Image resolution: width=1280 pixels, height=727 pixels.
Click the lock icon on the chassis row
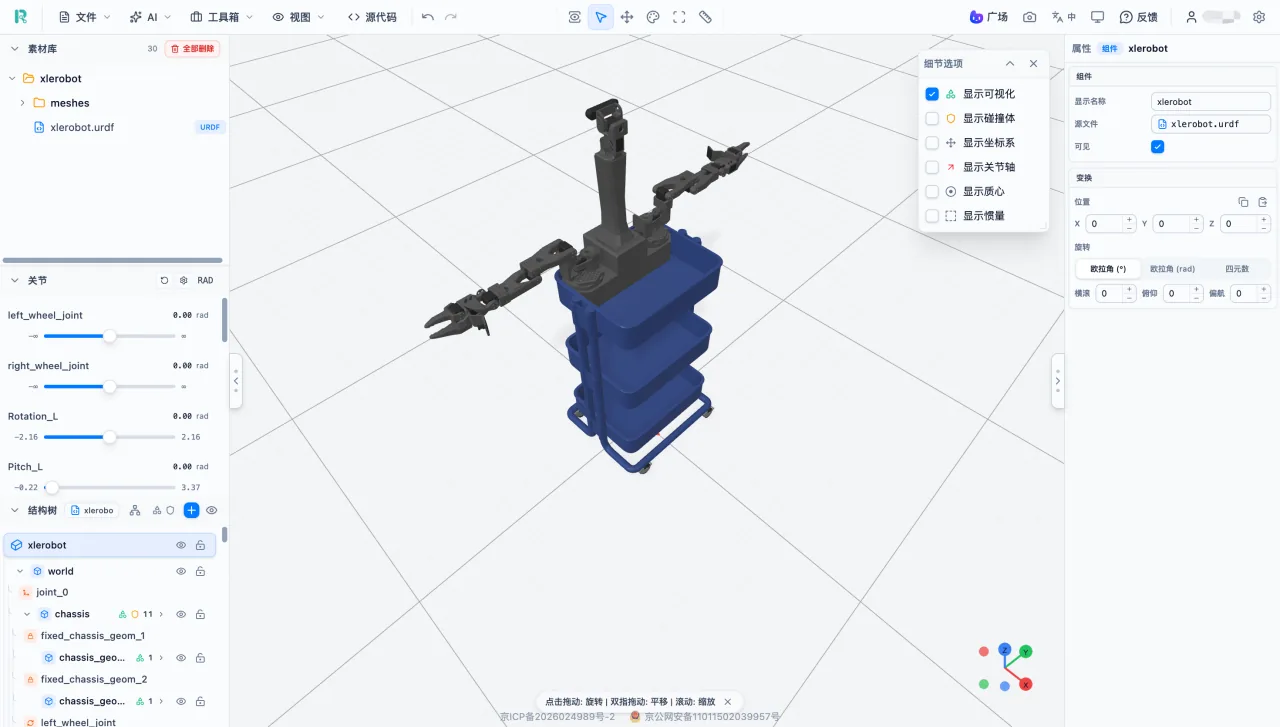pos(200,615)
